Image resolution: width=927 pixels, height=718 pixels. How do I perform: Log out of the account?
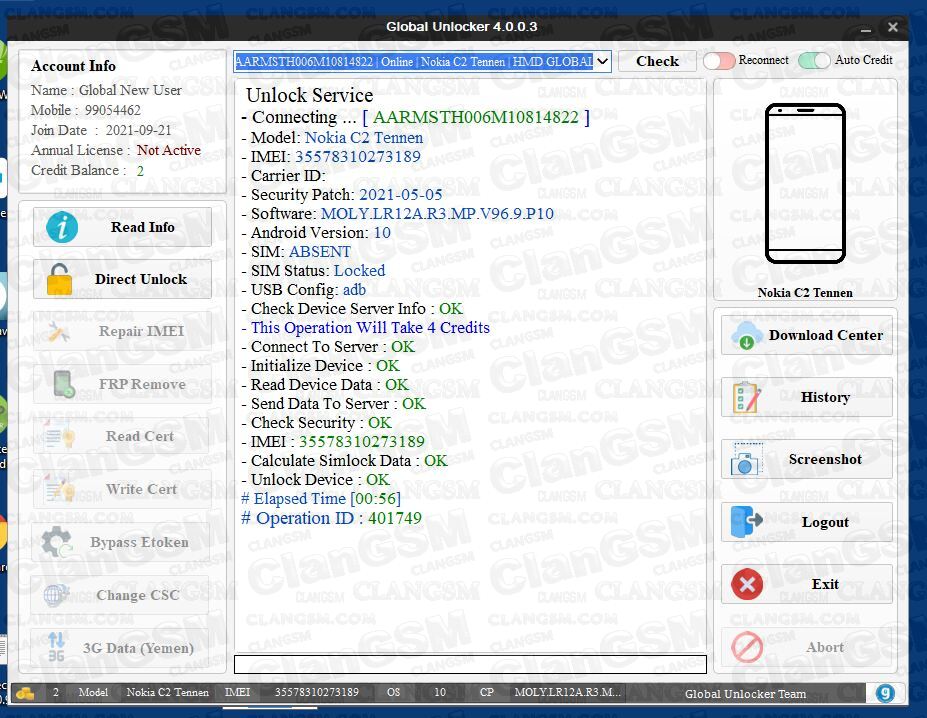pos(806,522)
